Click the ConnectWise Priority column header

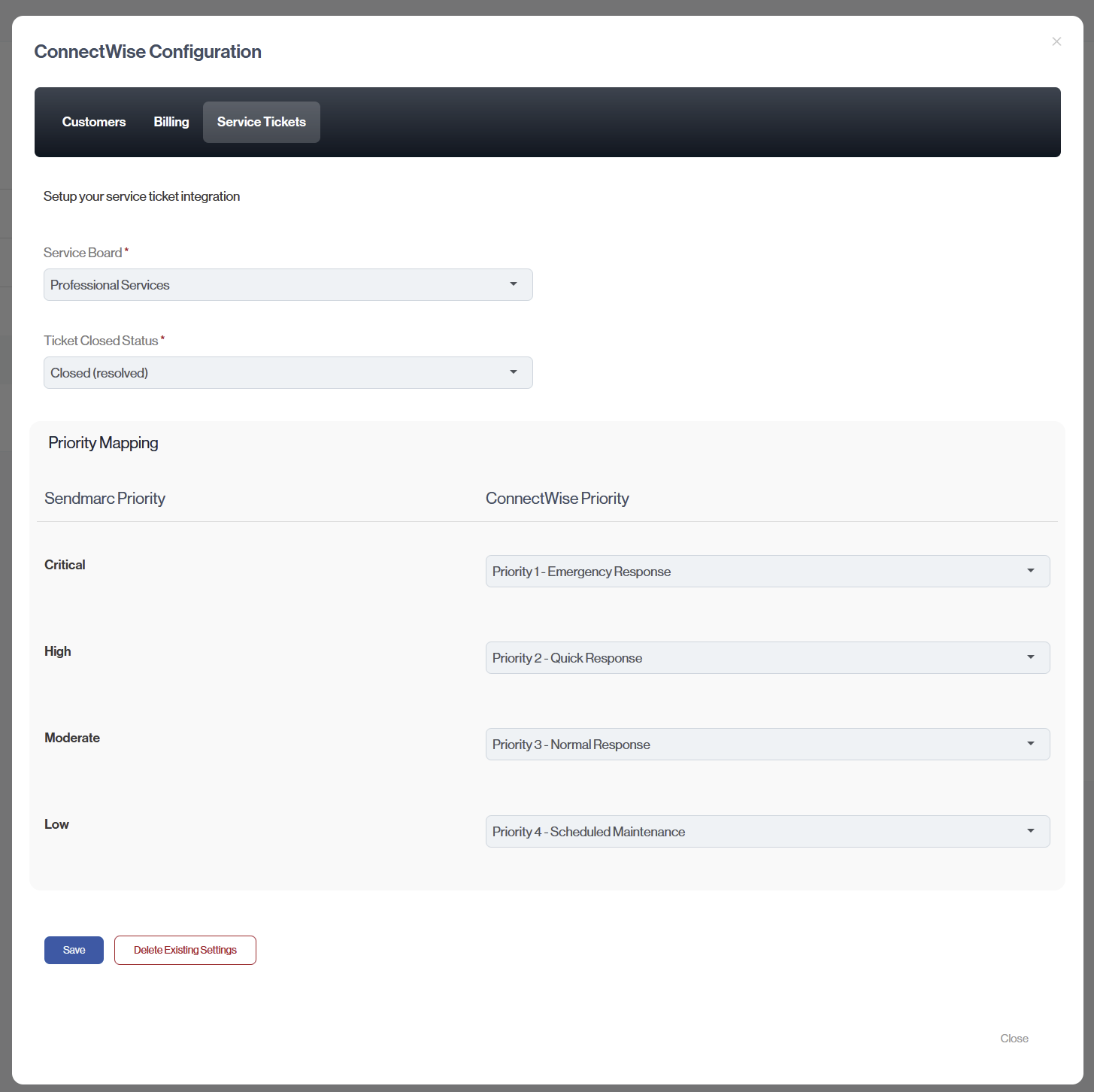click(x=557, y=499)
